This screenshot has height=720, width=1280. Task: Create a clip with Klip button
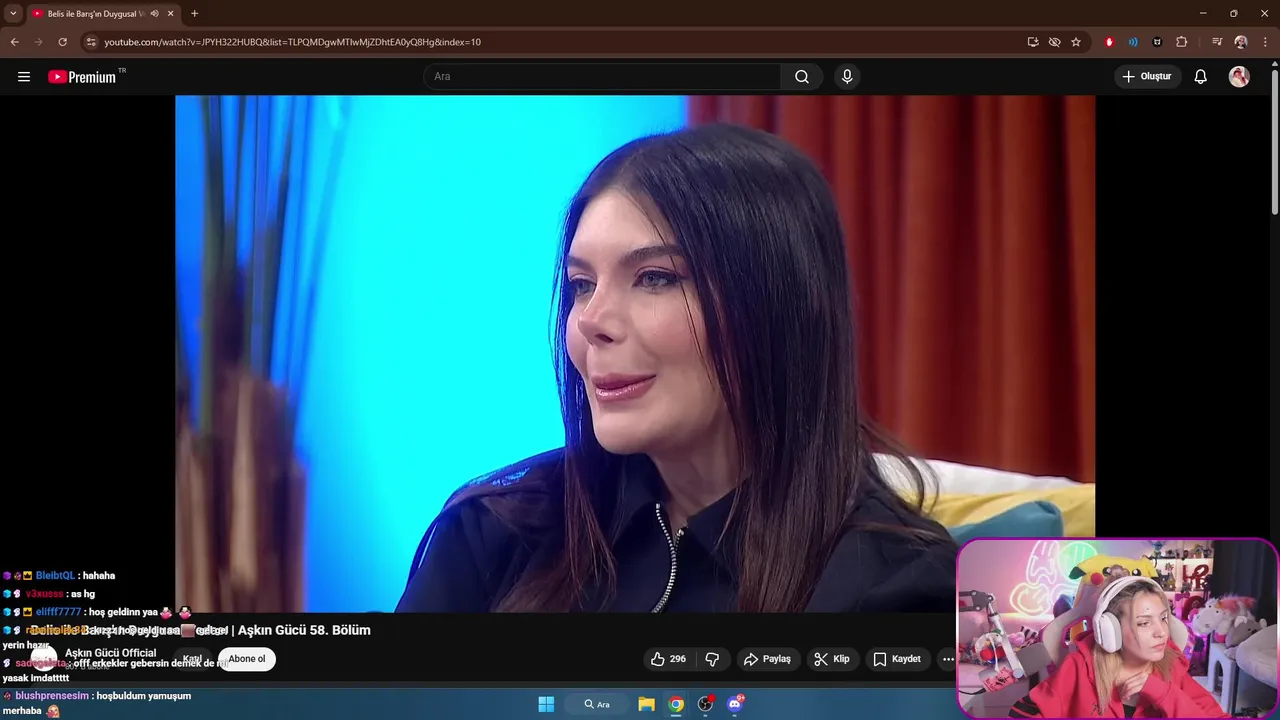[832, 659]
